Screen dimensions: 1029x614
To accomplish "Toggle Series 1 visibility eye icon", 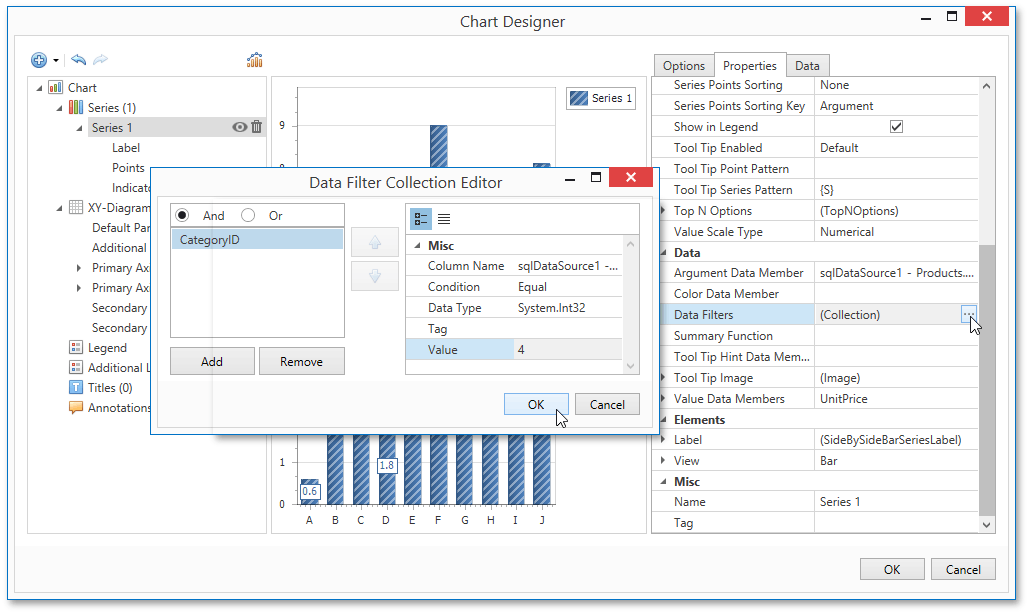I will (239, 127).
